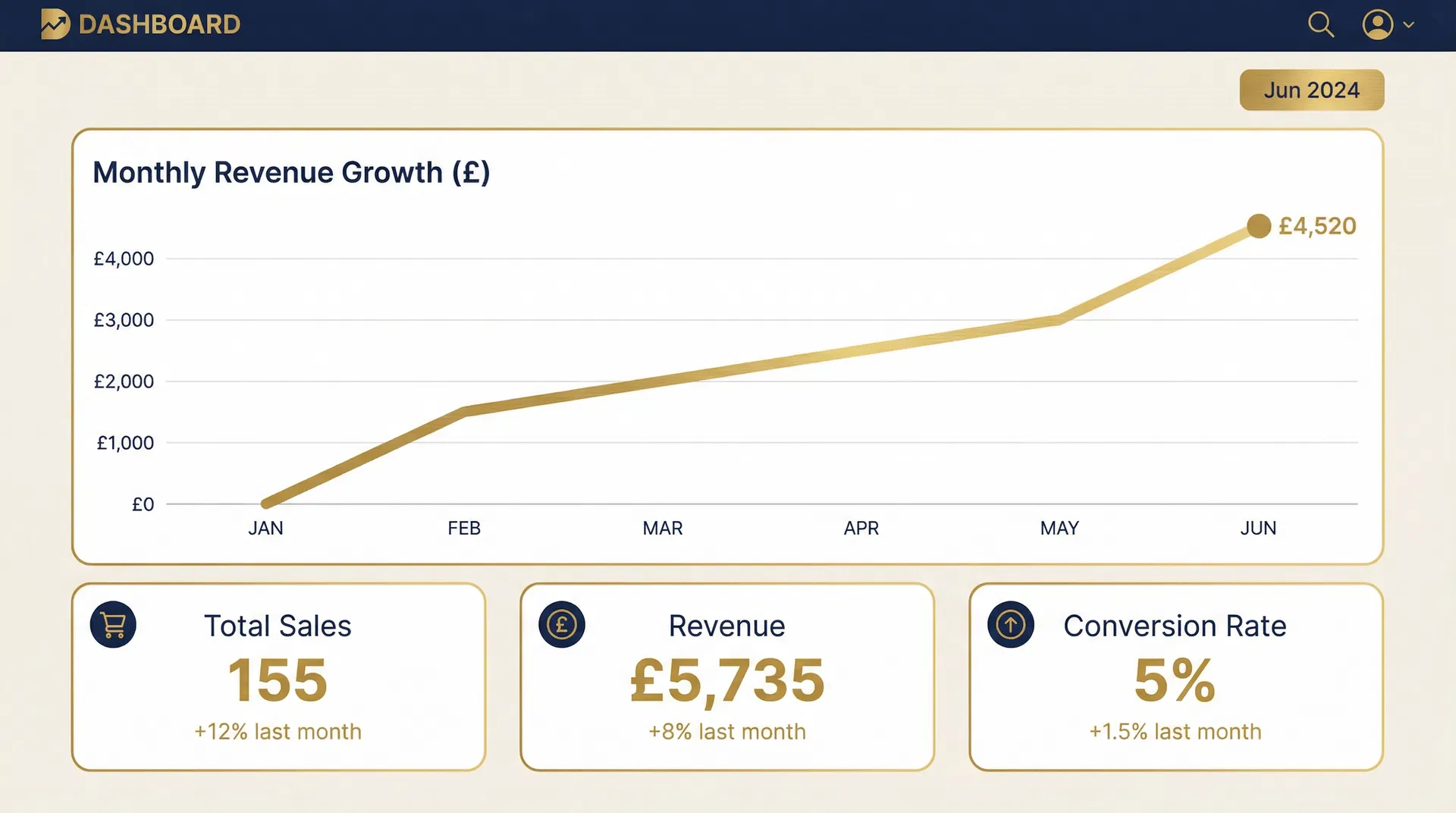Open the Jun 2024 month selector
Viewport: 1456px width, 813px height.
1311,89
